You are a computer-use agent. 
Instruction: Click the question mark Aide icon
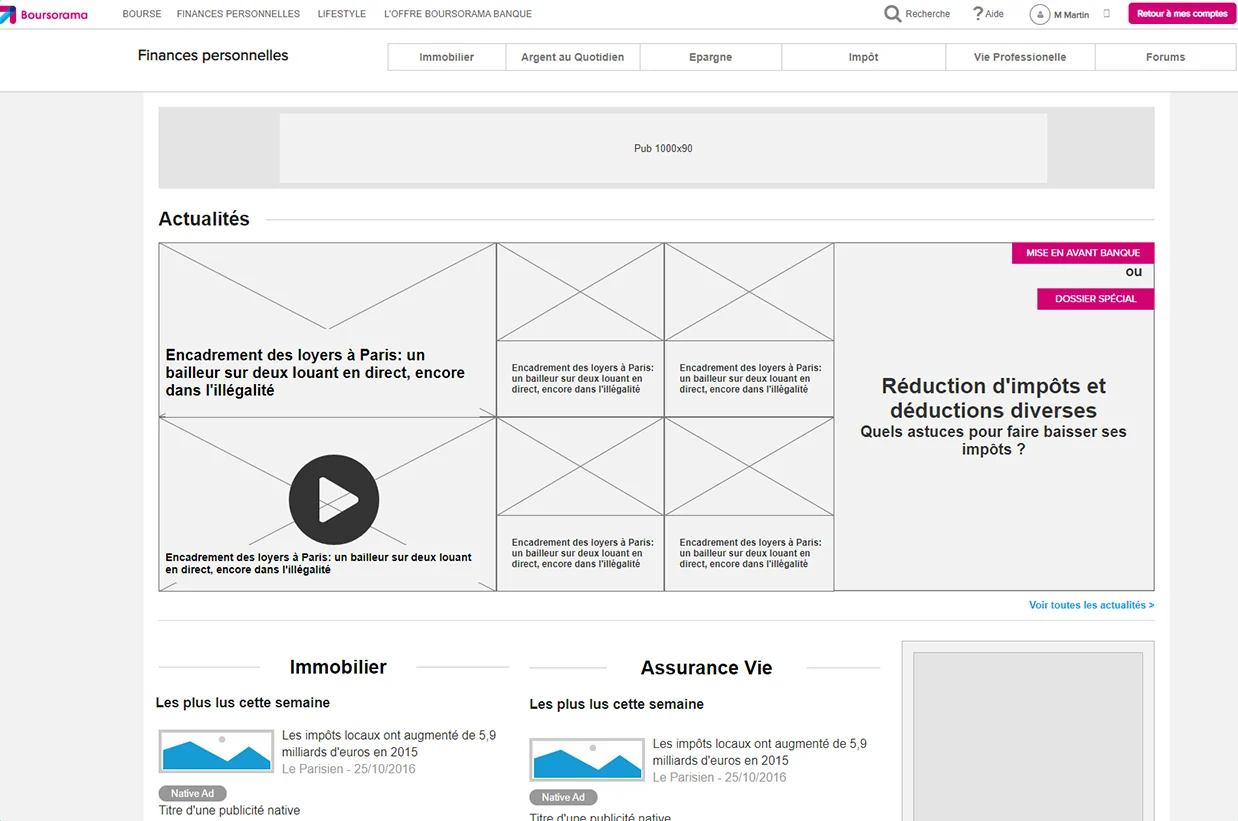(977, 14)
